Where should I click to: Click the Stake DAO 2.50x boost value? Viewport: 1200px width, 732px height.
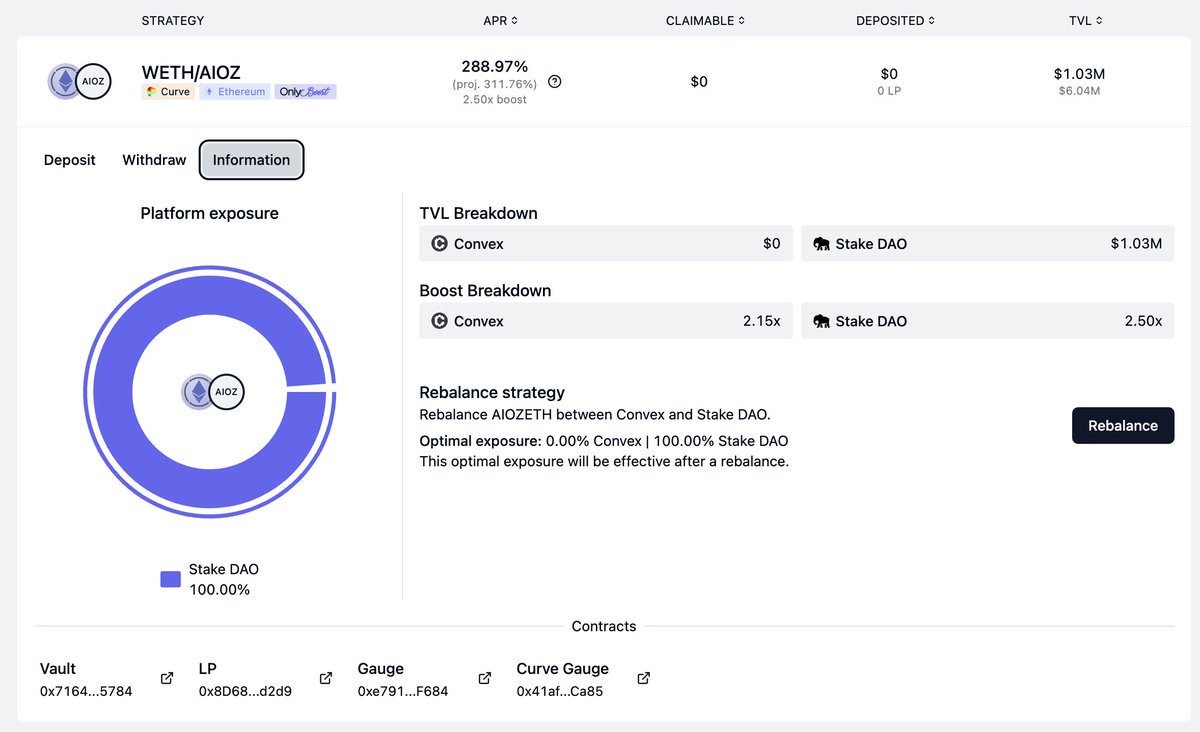click(1143, 321)
